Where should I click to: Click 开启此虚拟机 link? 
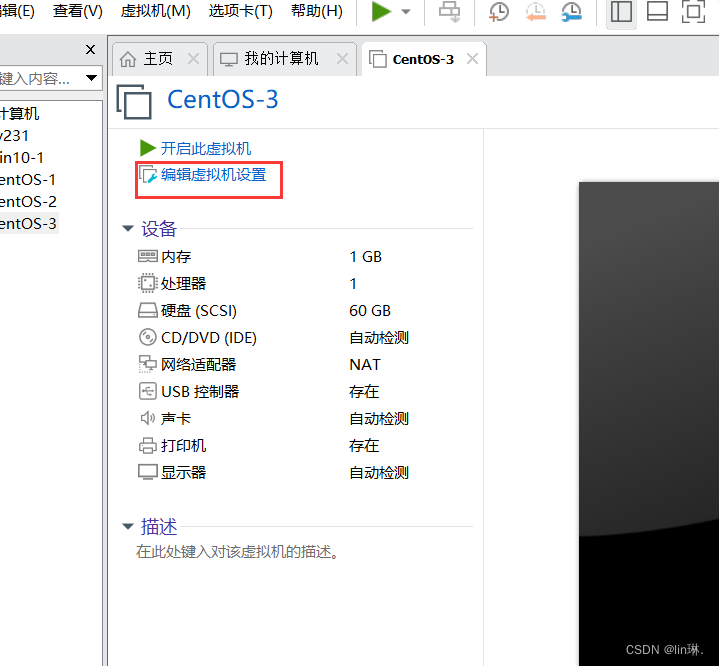(206, 149)
